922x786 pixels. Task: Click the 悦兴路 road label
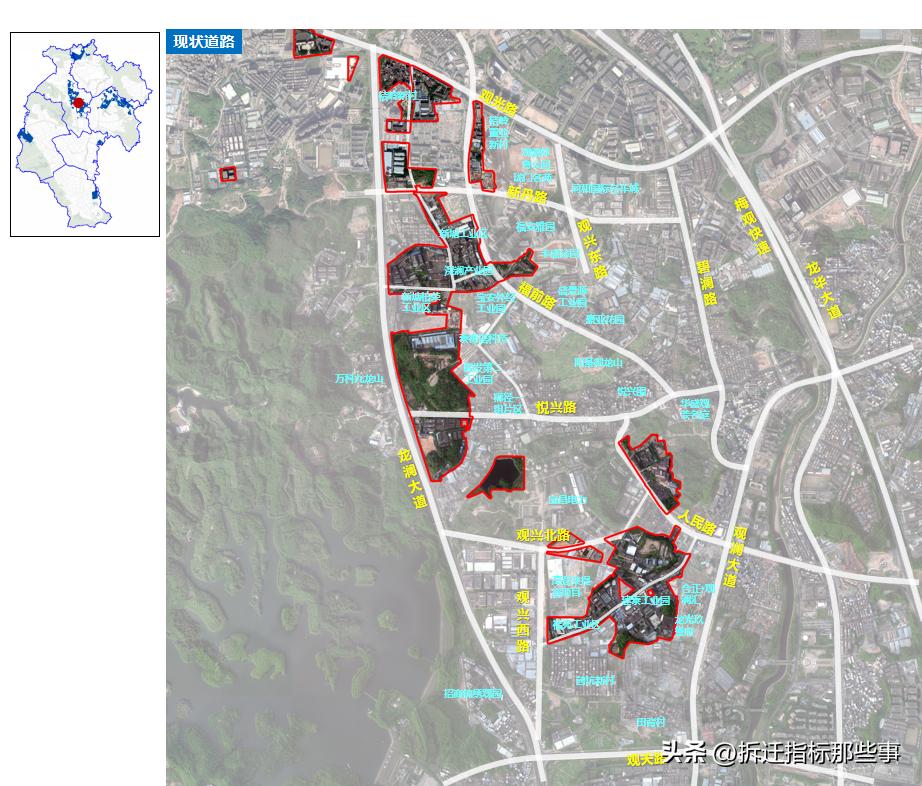[x=555, y=407]
